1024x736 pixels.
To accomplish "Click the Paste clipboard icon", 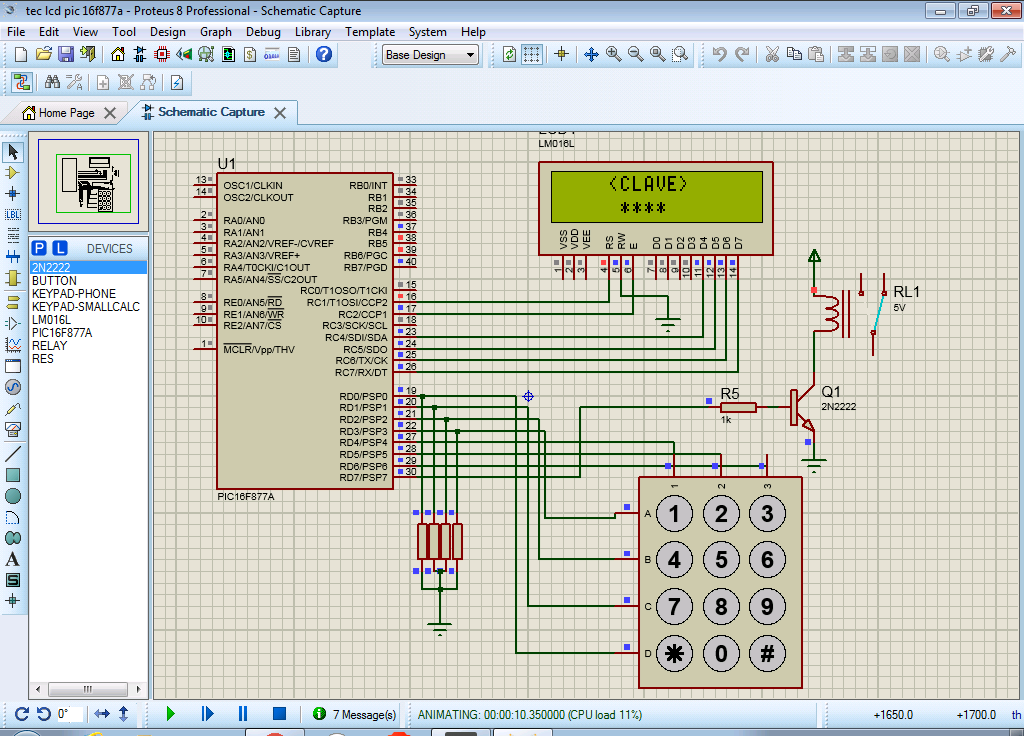I will click(816, 54).
